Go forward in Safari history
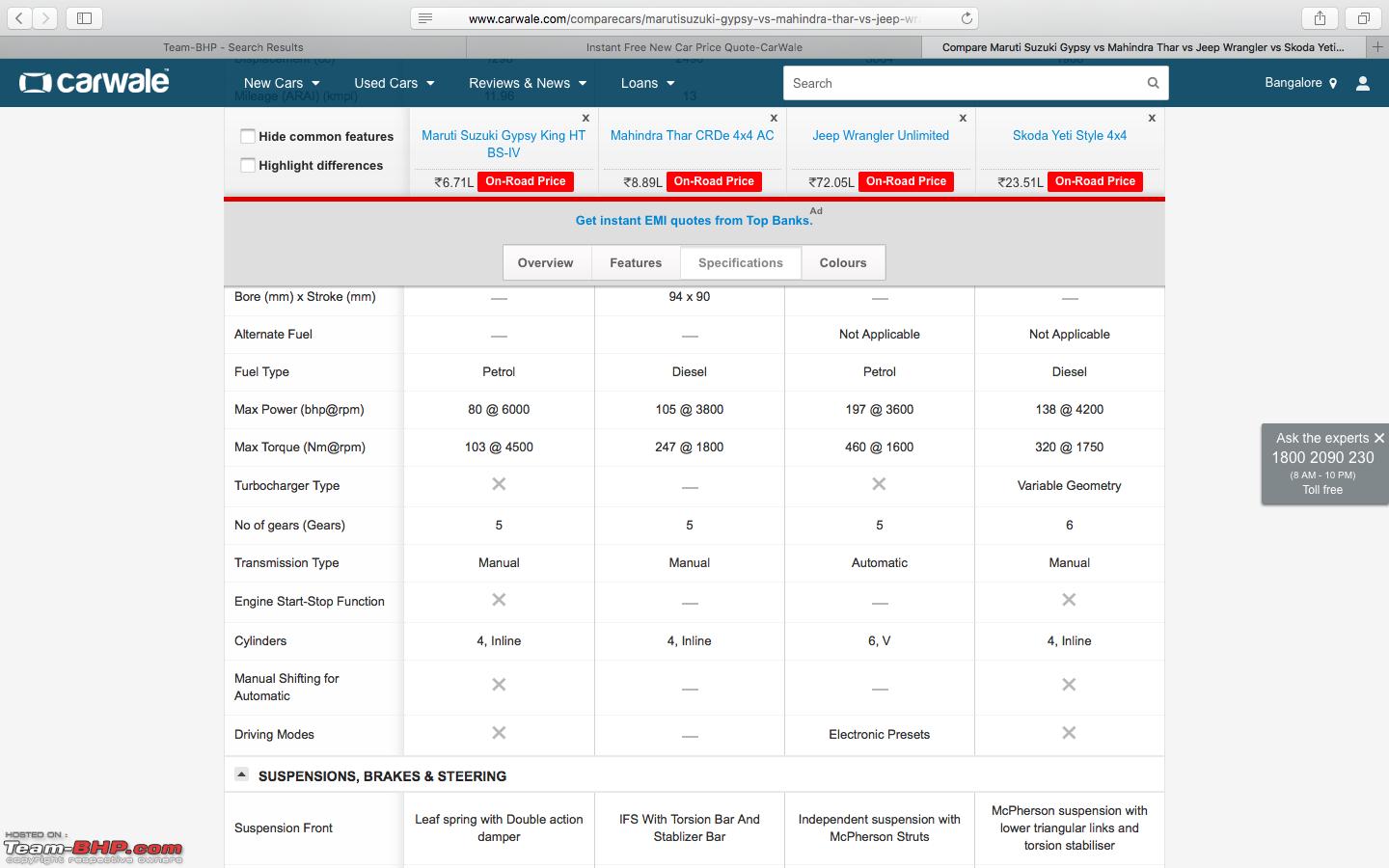 coord(45,17)
